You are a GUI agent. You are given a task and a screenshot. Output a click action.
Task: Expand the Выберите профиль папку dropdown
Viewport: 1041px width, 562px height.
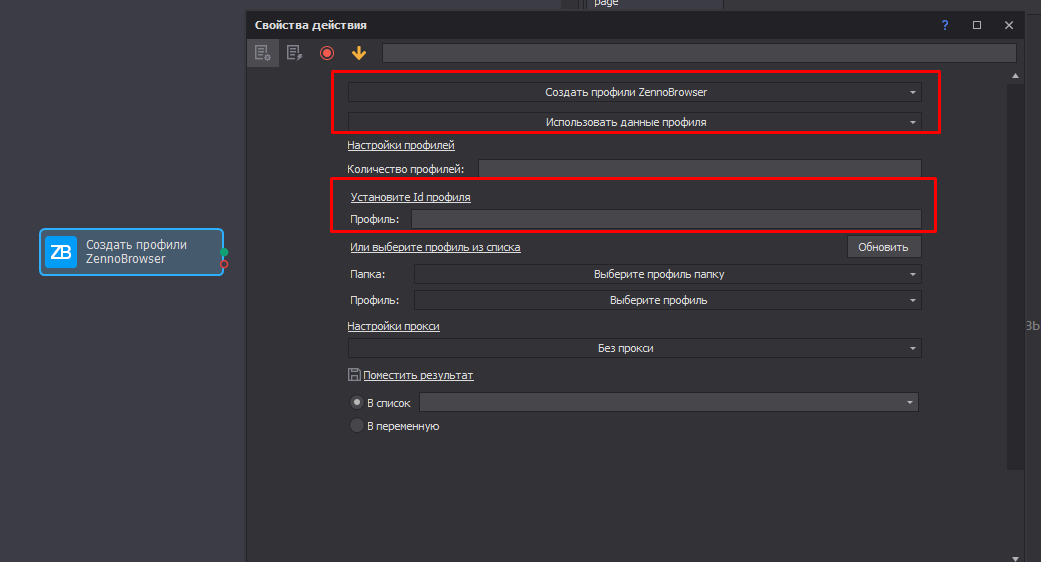point(667,274)
